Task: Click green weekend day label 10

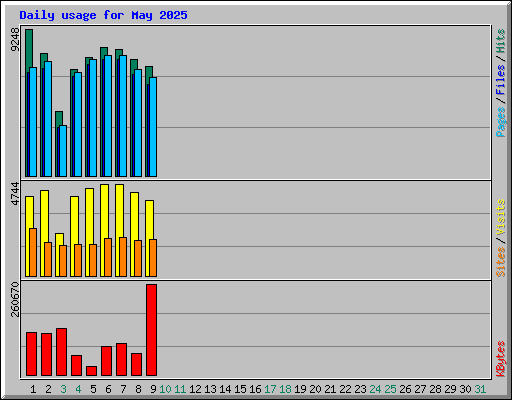Action: (165, 389)
